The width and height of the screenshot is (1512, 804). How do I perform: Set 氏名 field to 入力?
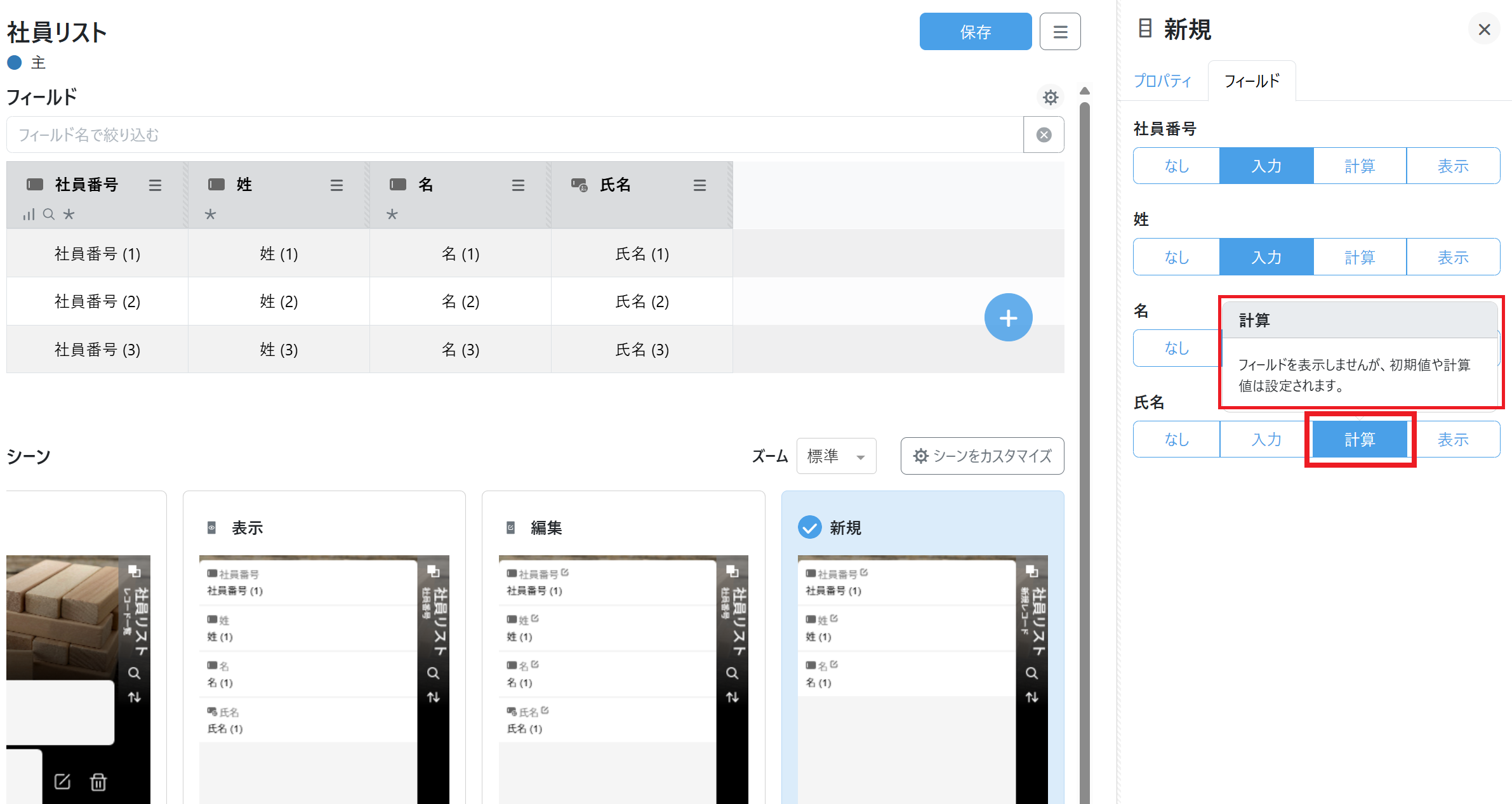pos(1266,439)
